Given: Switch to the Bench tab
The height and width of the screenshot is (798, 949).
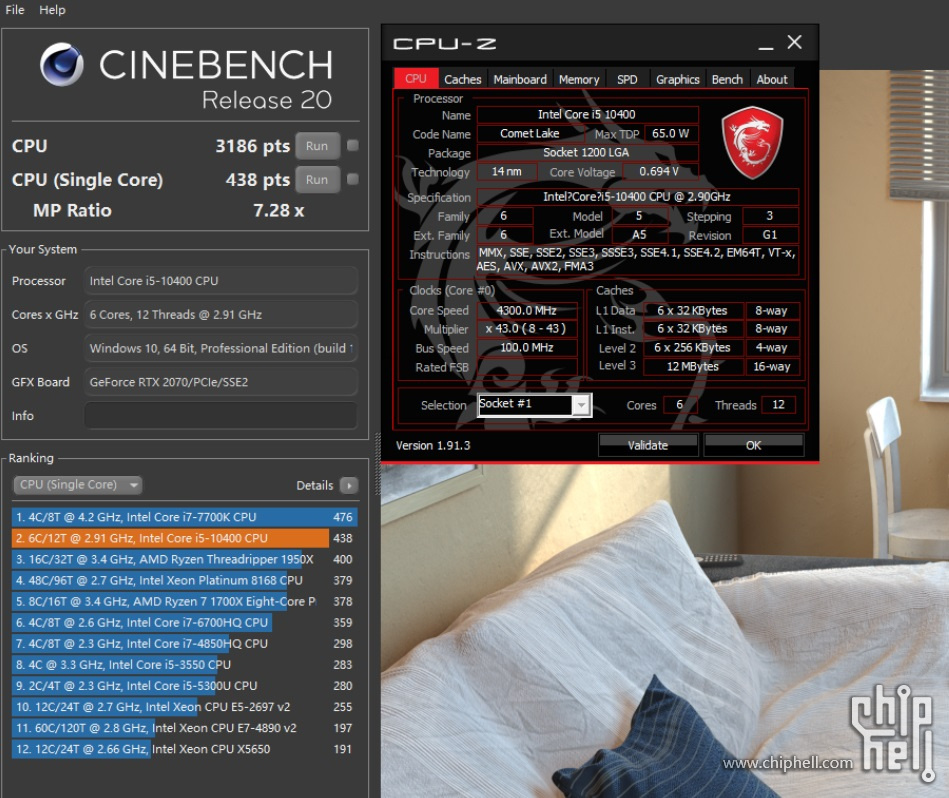Looking at the screenshot, I should (x=727, y=78).
